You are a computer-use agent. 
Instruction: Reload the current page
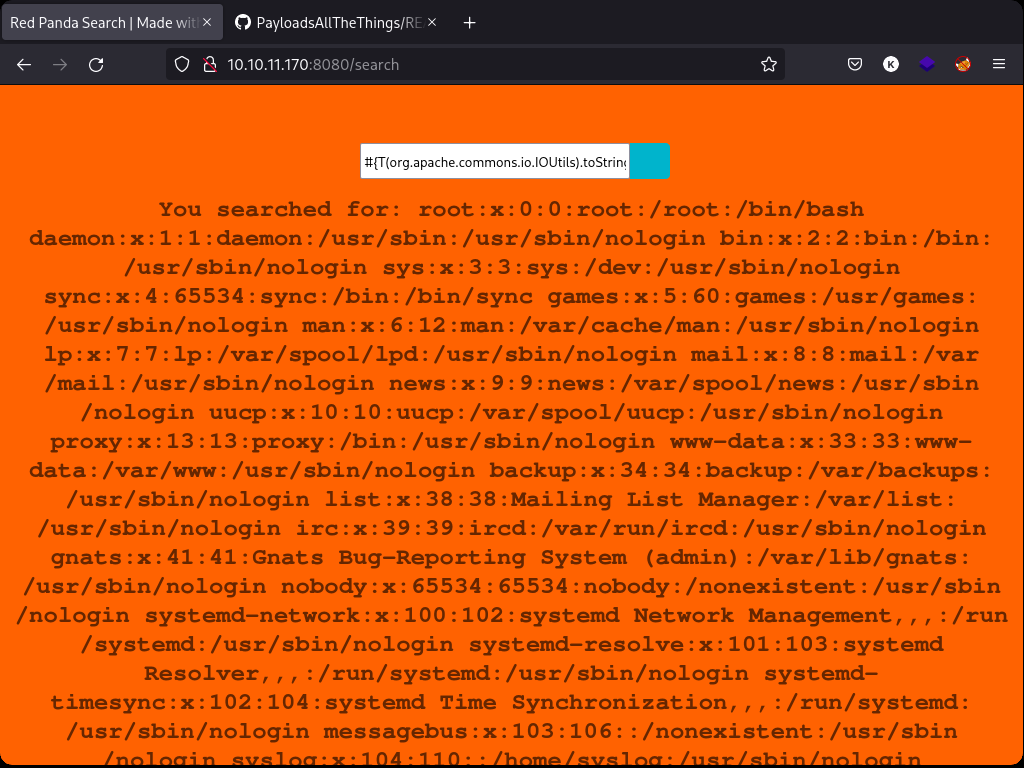point(96,64)
